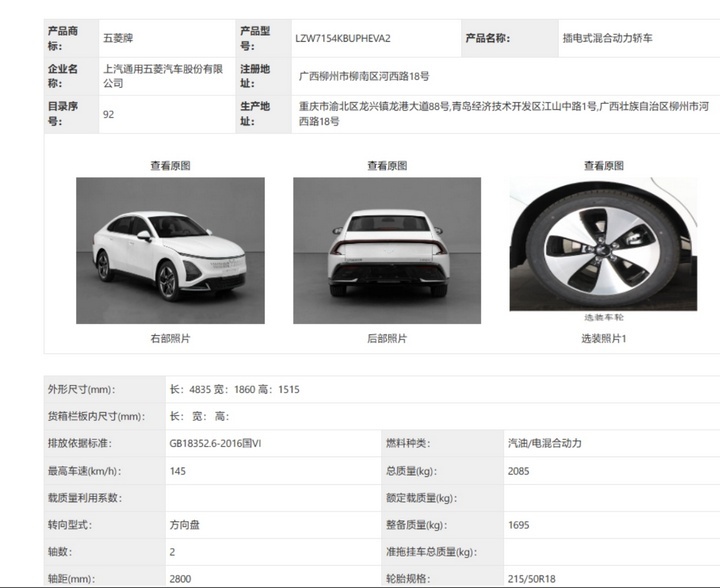Select product model LZW7154KBUPHEVA2 text

[343, 39]
